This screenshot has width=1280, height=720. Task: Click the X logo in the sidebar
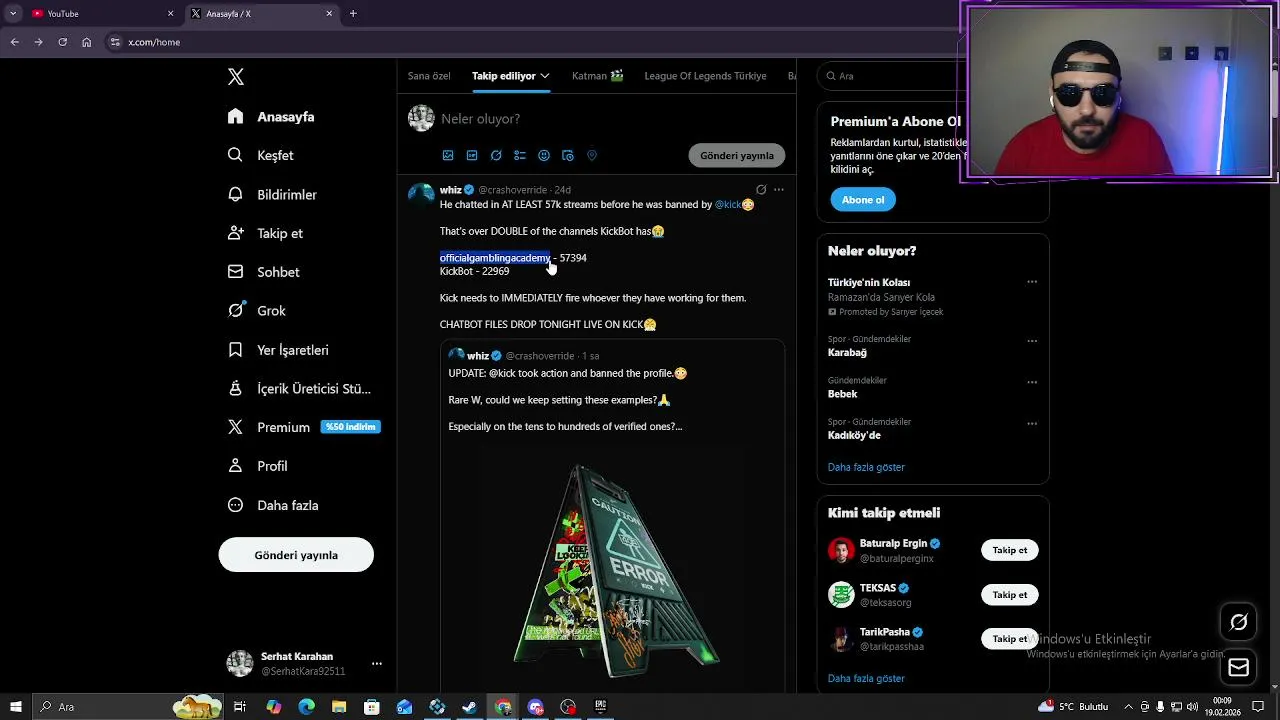coord(235,77)
